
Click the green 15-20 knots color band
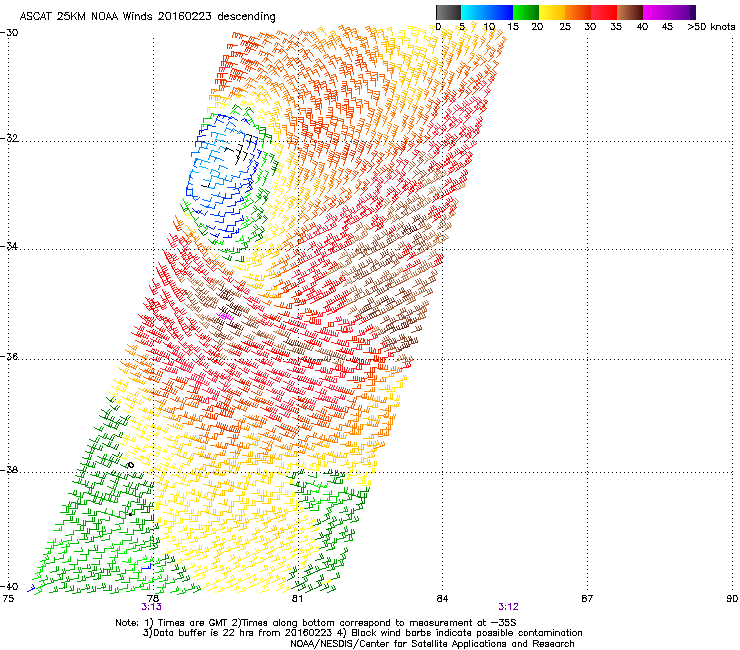[526, 12]
